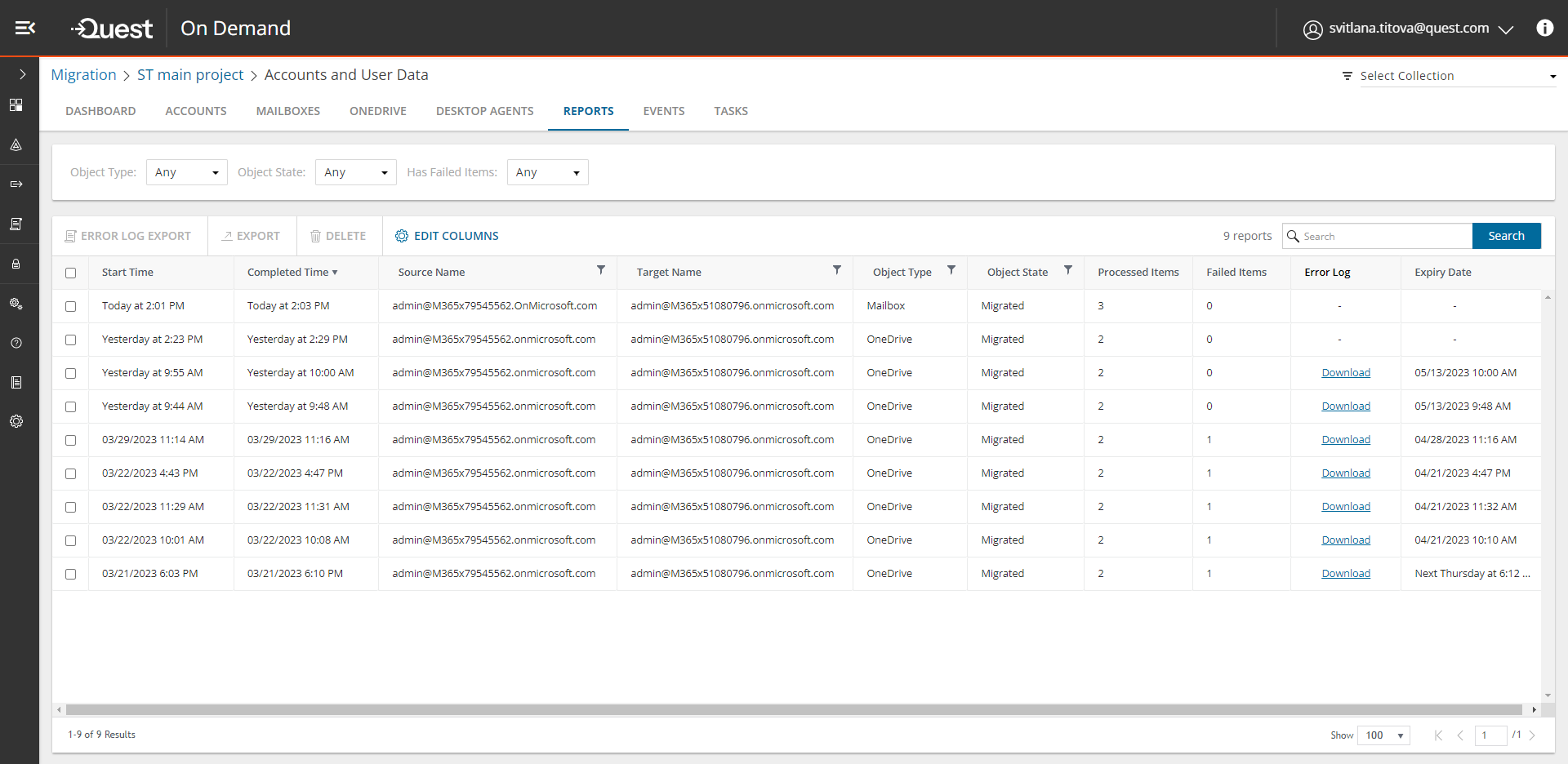1568x764 pixels.
Task: Open settings gear icon in sidebar
Action: 16,421
